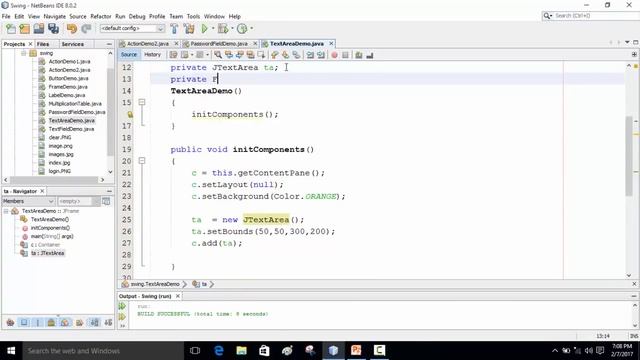Image resolution: width=640 pixels, height=360 pixels.
Task: Click the Profile Project toolbar icon
Action: [x=242, y=29]
